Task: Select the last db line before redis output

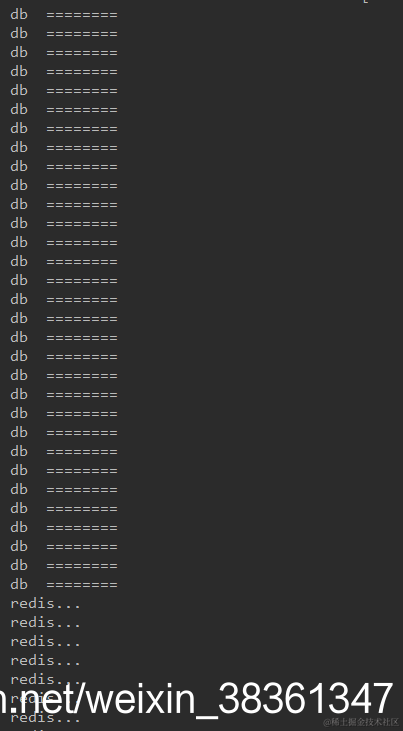Action: click(64, 585)
